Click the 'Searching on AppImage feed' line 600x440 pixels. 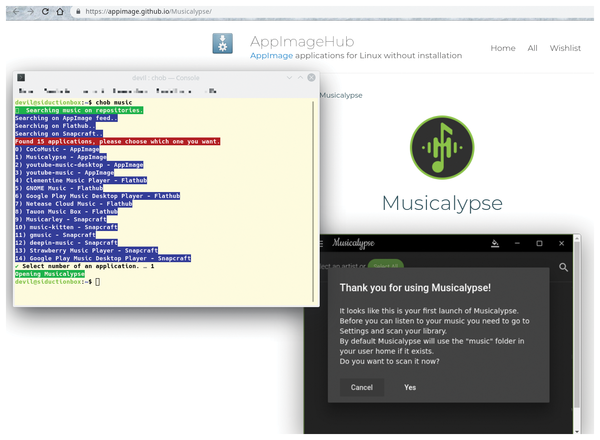(66, 118)
